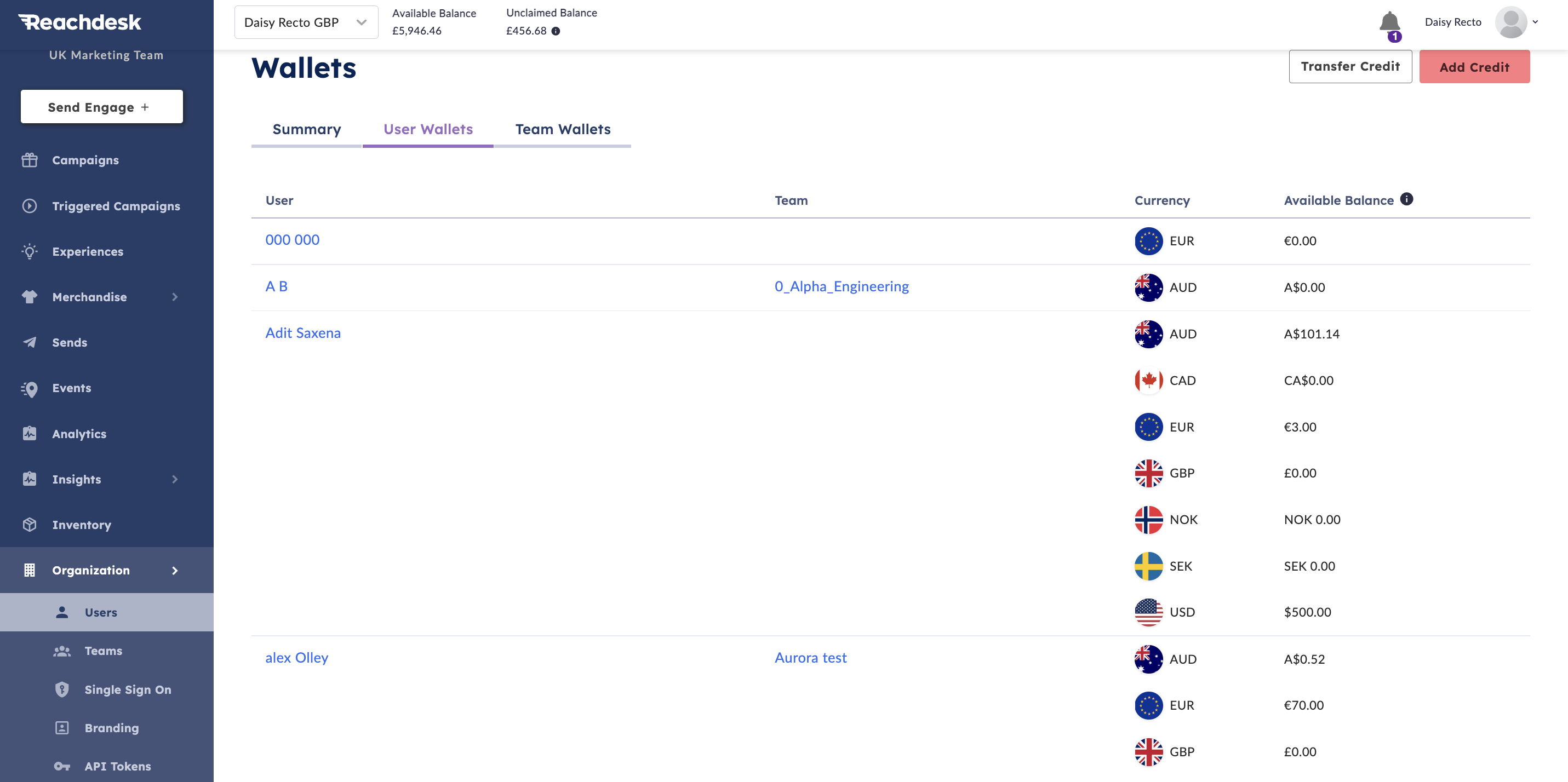The image size is (1568, 782).
Task: Click the Events location icon
Action: click(x=29, y=388)
